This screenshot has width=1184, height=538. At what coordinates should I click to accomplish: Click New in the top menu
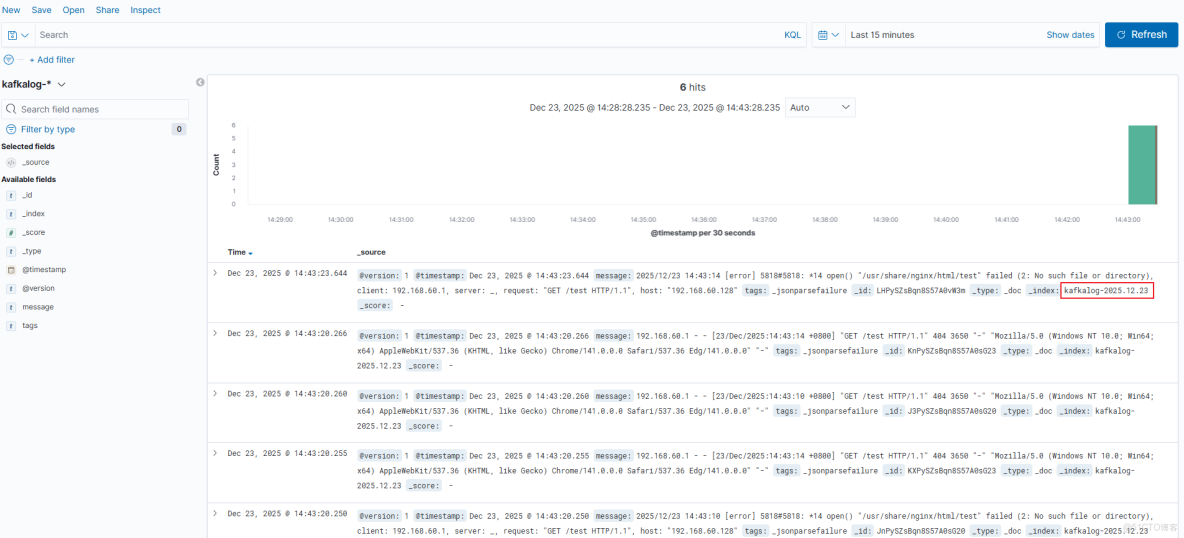(x=11, y=10)
